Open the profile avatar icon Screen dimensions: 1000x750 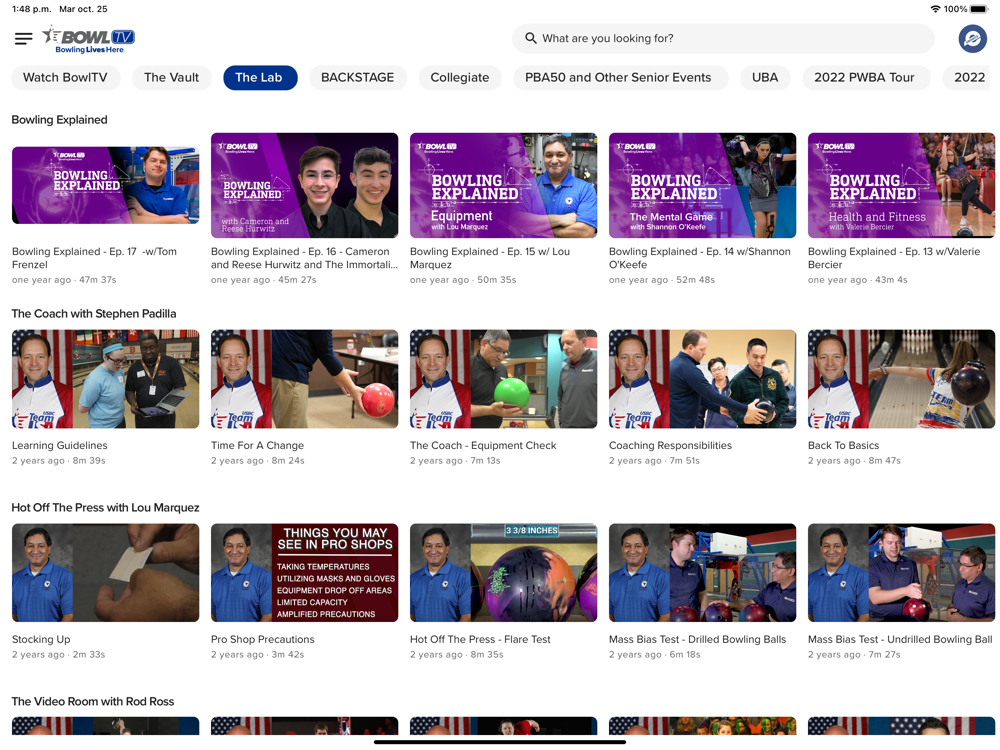(x=973, y=39)
